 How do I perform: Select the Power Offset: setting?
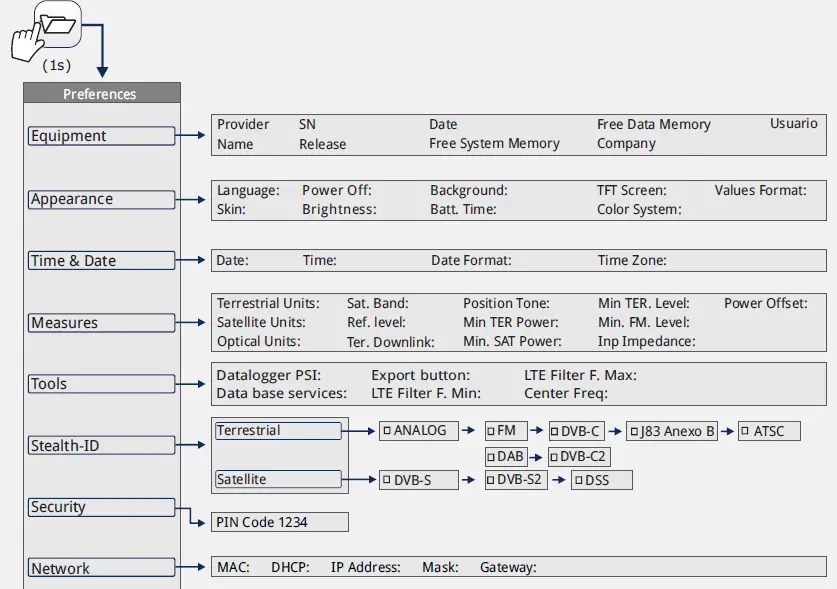tap(765, 303)
